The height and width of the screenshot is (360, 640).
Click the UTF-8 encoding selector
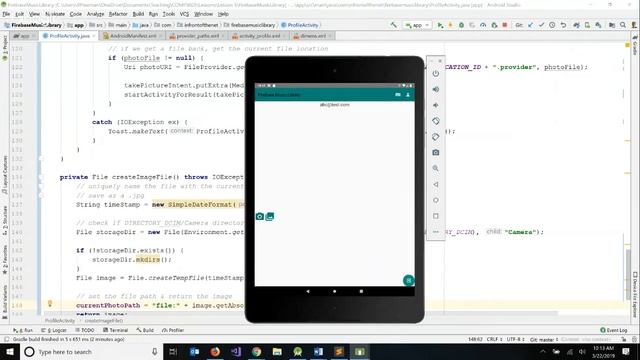click(x=515, y=340)
